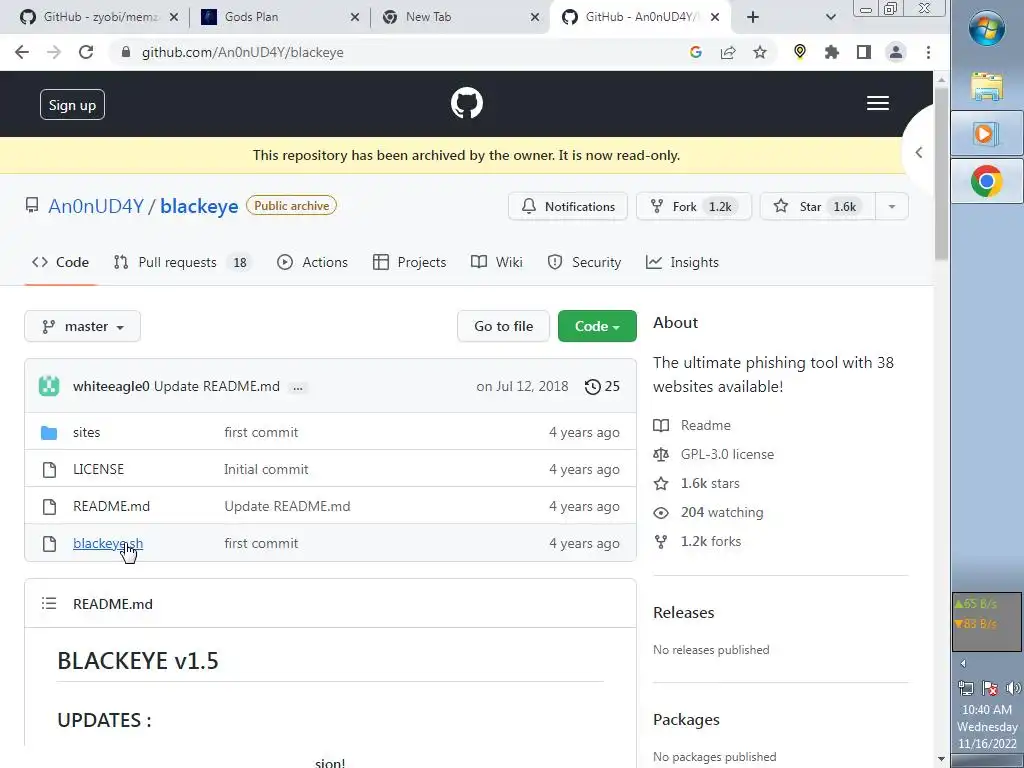
Task: Click the share page icon in address bar
Action: (728, 52)
